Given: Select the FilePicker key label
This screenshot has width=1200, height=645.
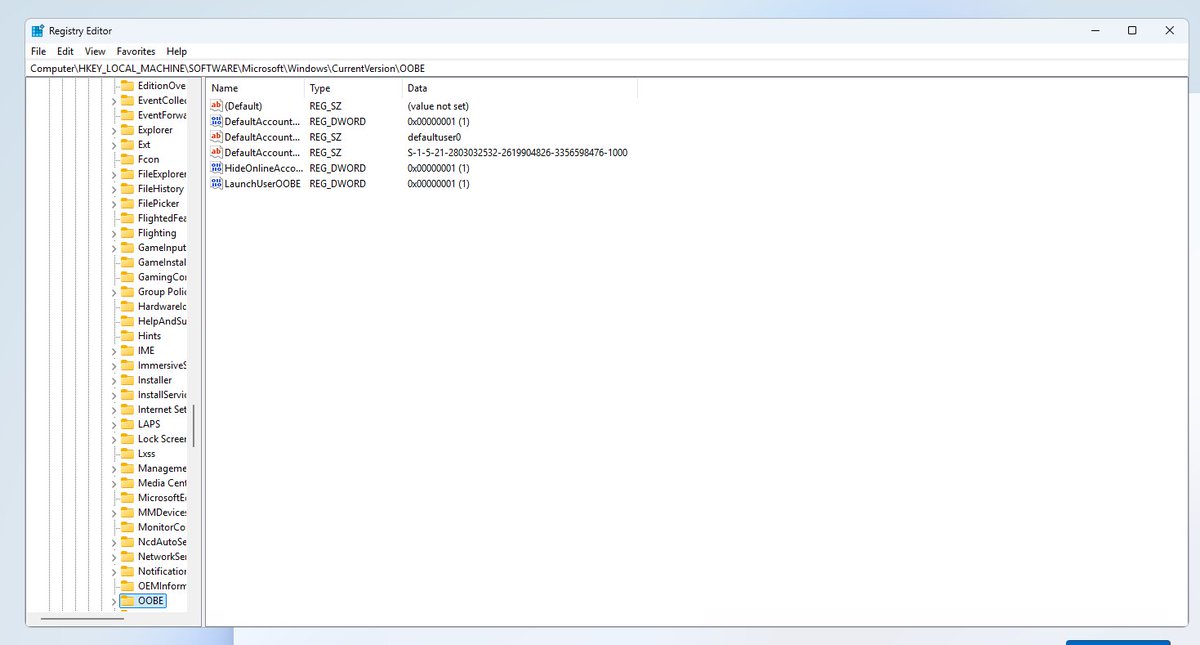Looking at the screenshot, I should click(x=158, y=203).
